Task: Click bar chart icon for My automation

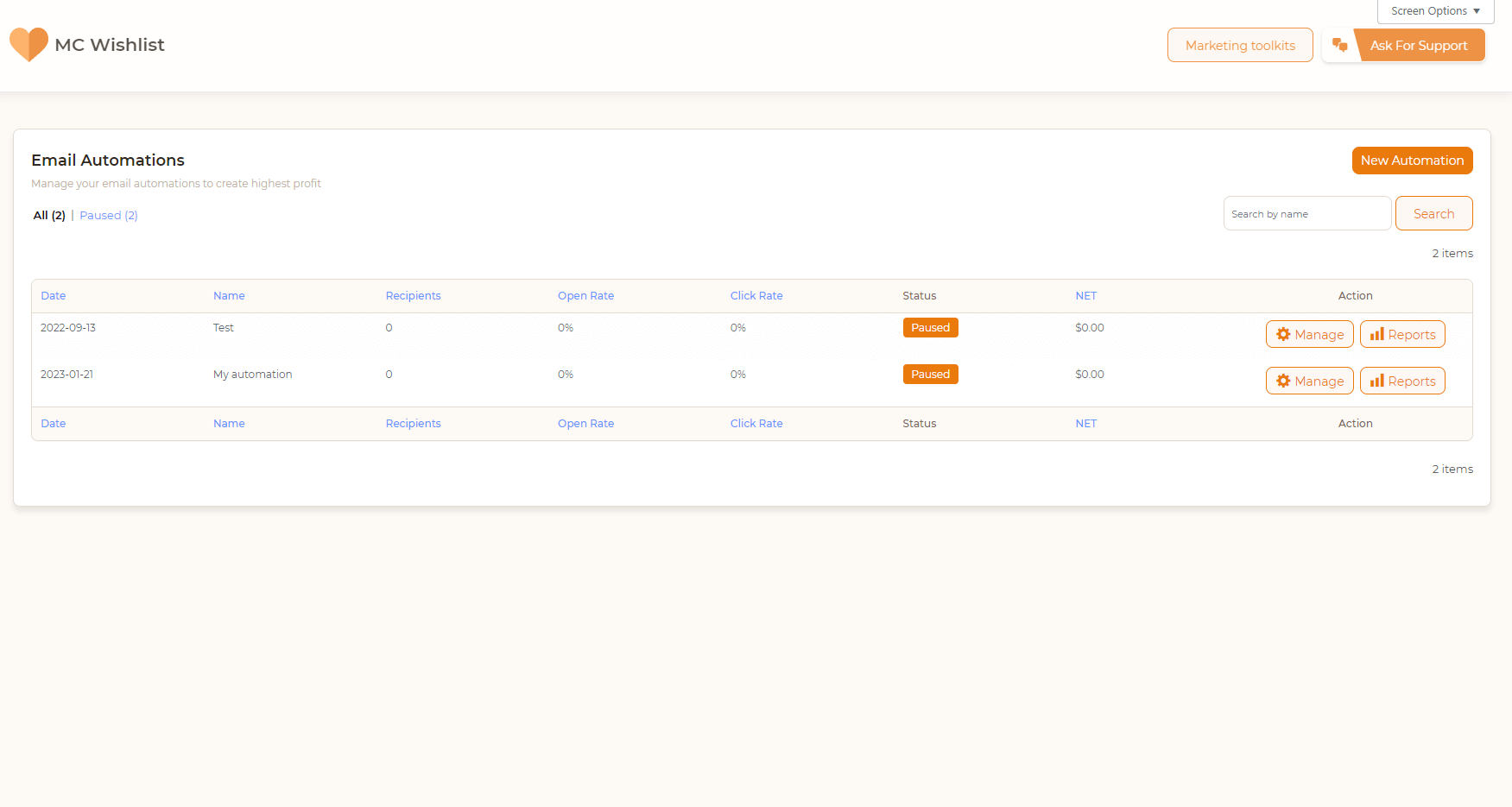Action: 1376,381
